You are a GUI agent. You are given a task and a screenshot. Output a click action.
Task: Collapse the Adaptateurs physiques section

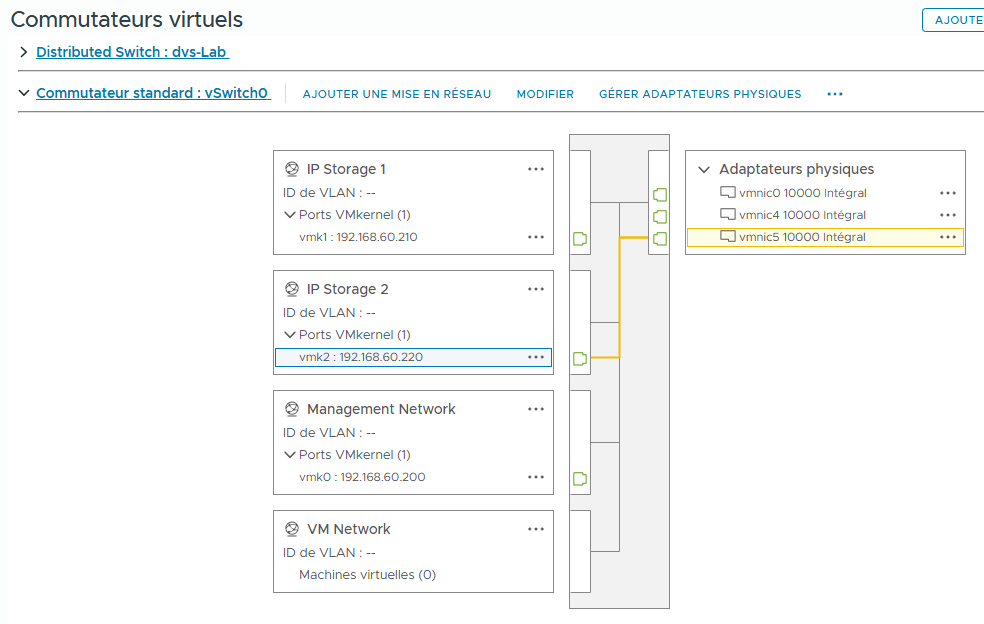pos(705,169)
